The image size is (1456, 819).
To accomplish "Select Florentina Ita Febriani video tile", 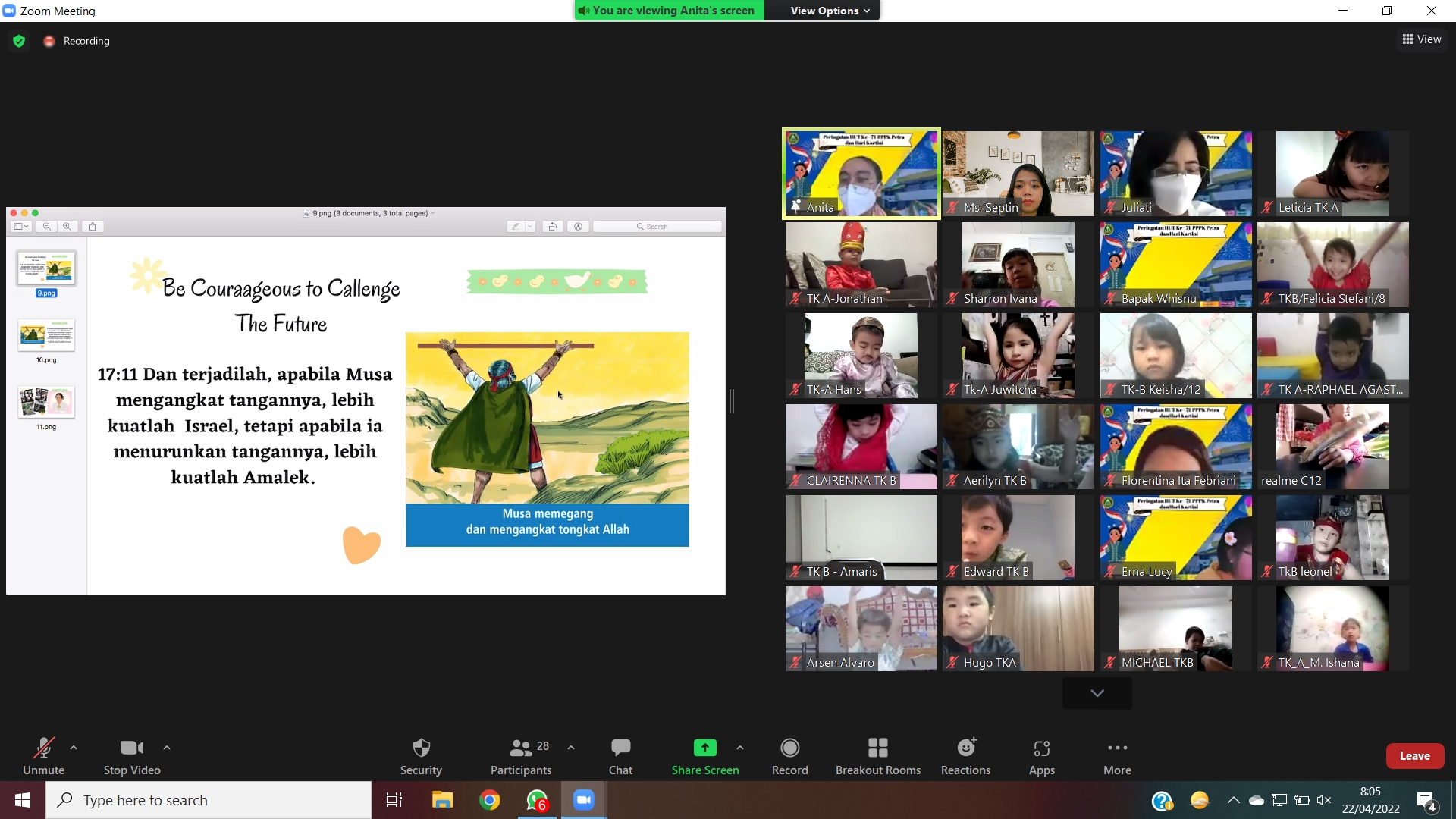I will click(1176, 447).
